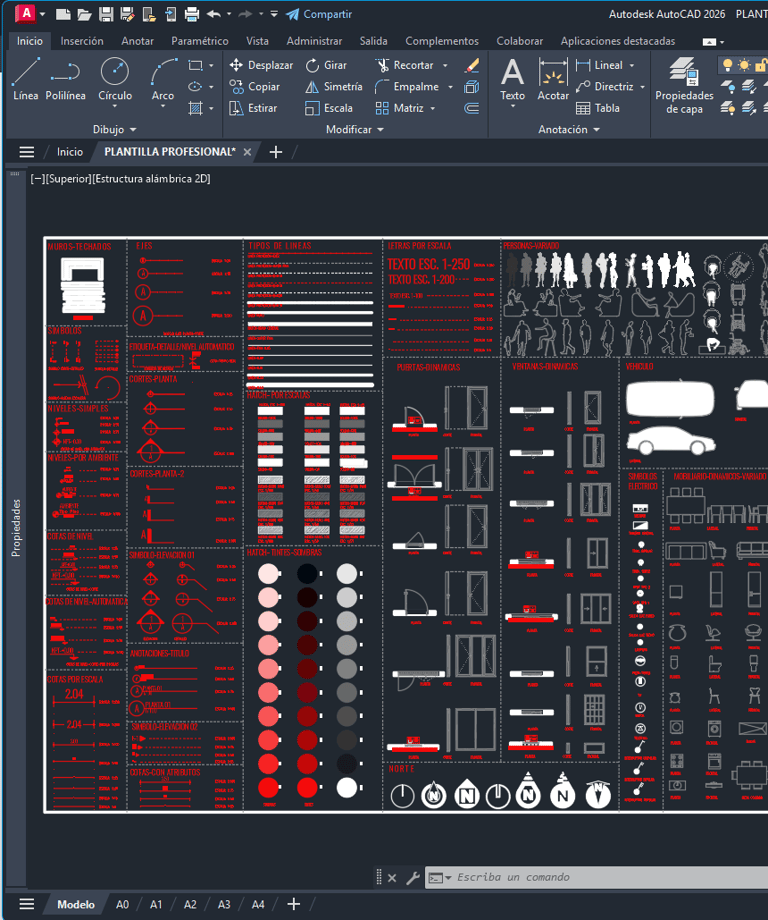Viewport: 768px width, 920px height.
Task: Open the AutoCAD application menu arrow
Action: [42, 14]
